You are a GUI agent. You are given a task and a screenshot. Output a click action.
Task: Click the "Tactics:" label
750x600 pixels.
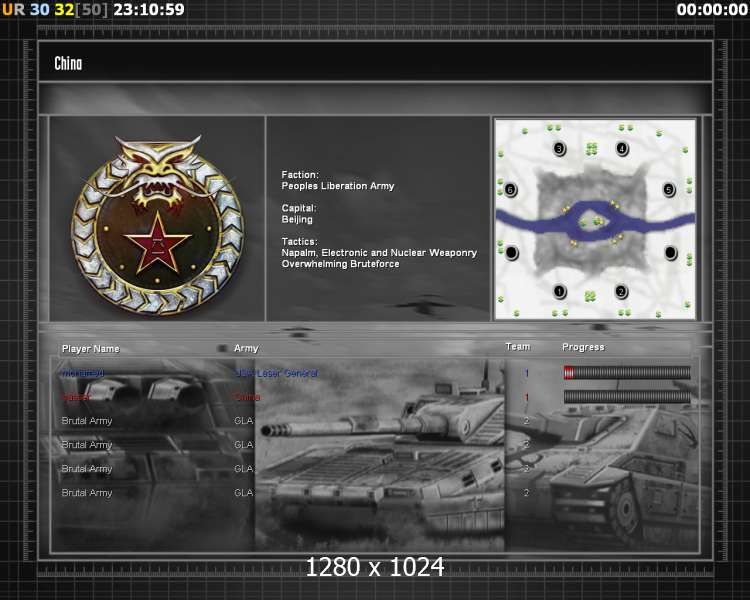click(x=299, y=242)
